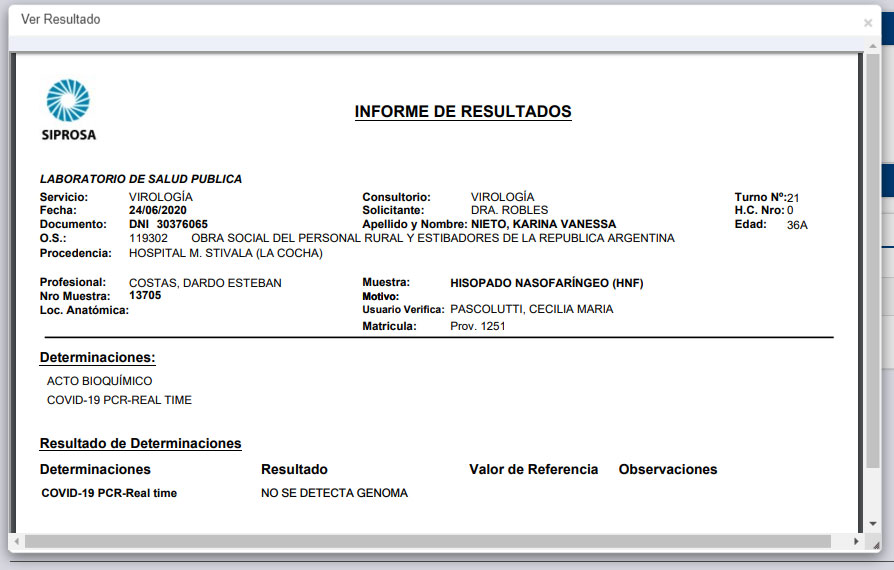Click the O.S. code 119302

(148, 238)
